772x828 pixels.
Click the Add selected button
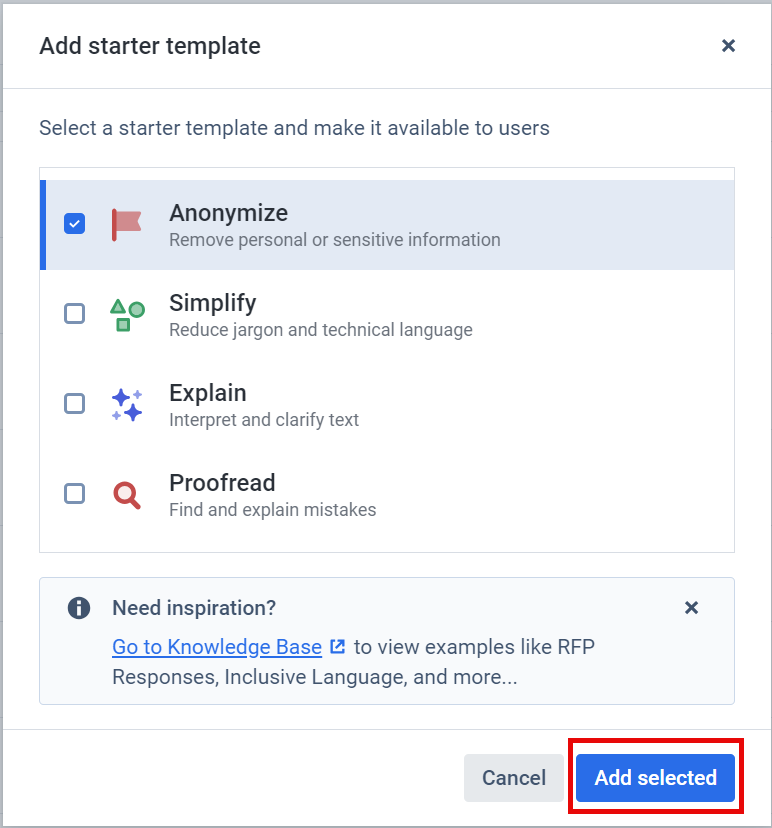655,778
